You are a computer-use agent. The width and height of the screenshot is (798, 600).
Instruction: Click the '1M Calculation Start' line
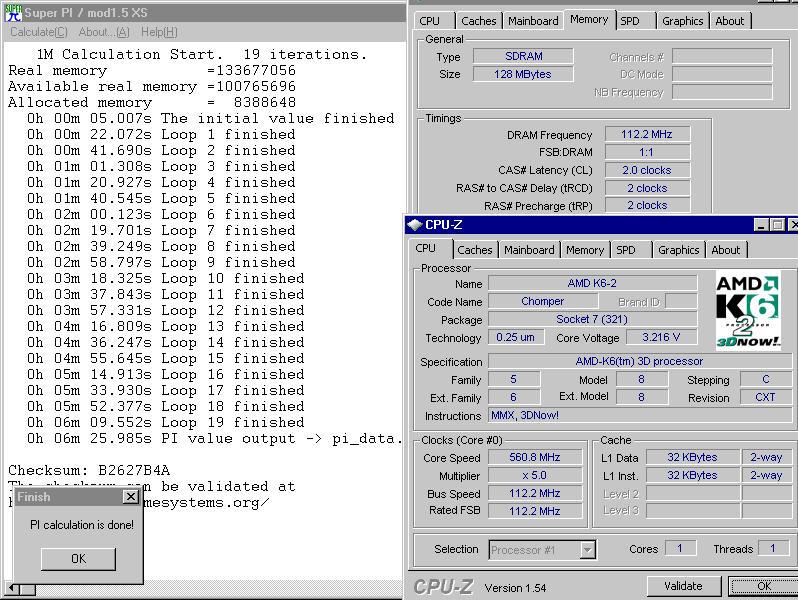point(202,54)
